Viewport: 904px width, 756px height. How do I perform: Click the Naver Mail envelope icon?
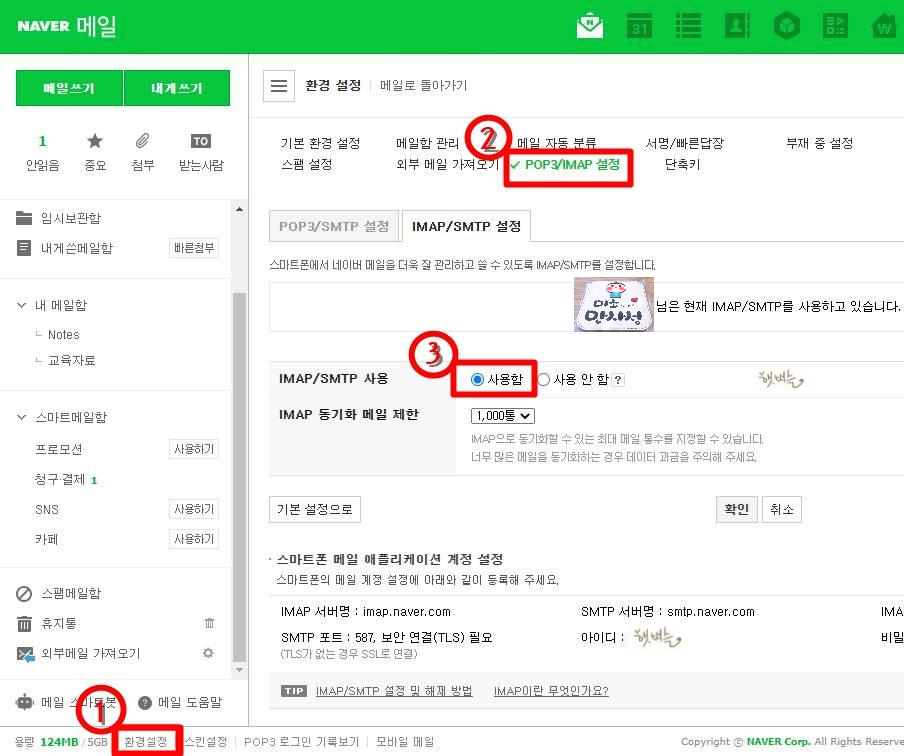[590, 27]
